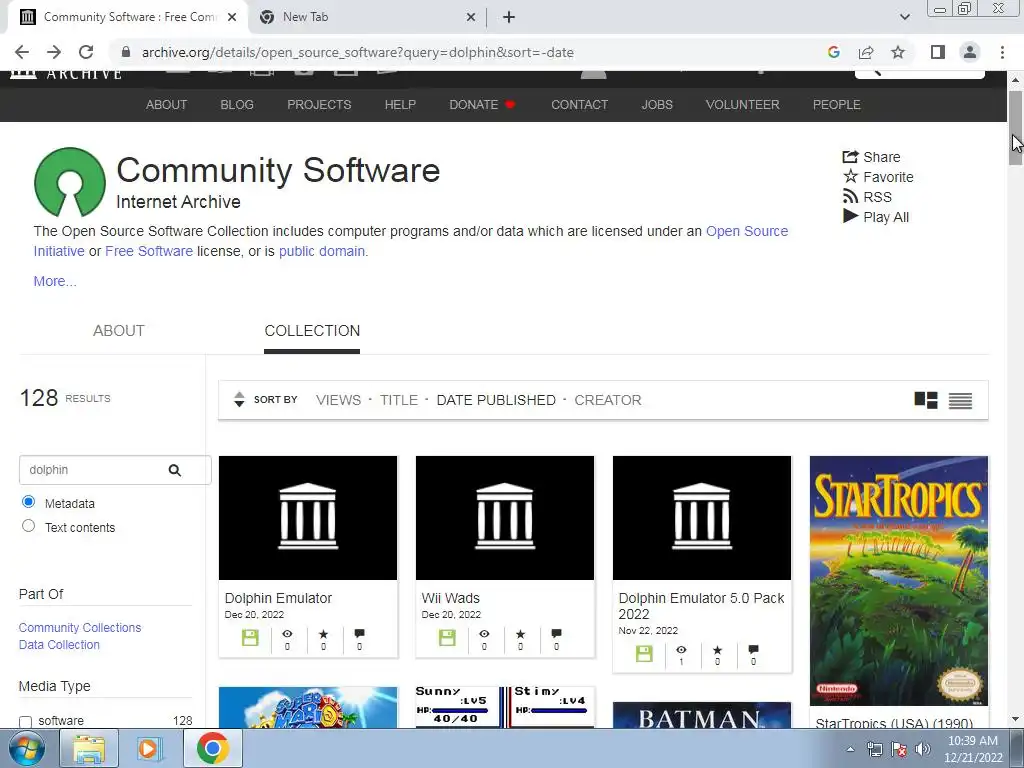Expand the tab search chevron
Image resolution: width=1024 pixels, height=768 pixels.
[x=904, y=17]
